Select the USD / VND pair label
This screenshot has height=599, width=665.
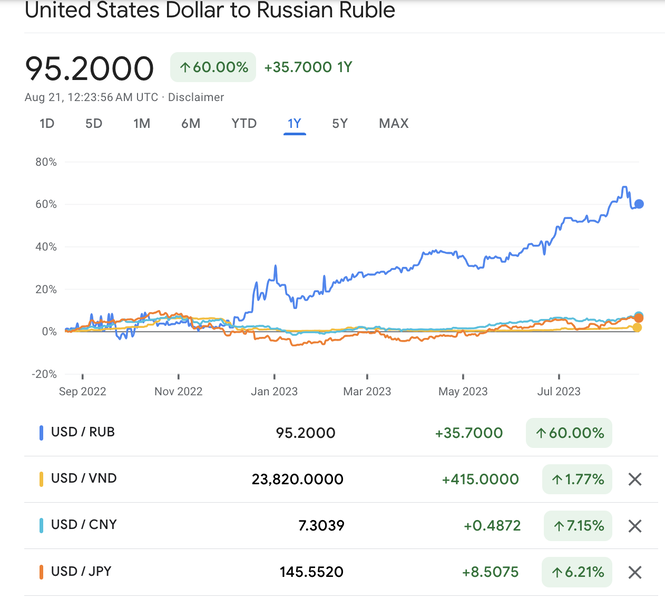click(84, 479)
